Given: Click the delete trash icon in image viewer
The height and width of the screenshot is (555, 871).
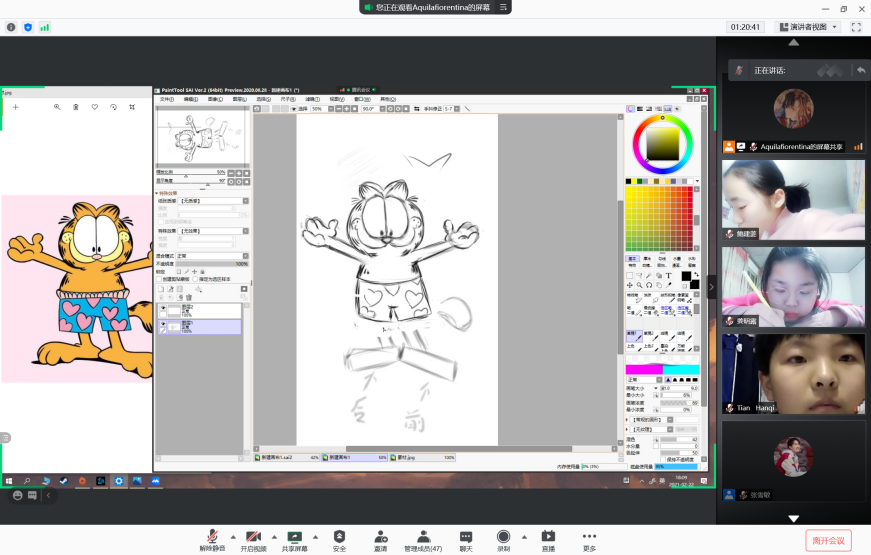Looking at the screenshot, I should (x=76, y=107).
